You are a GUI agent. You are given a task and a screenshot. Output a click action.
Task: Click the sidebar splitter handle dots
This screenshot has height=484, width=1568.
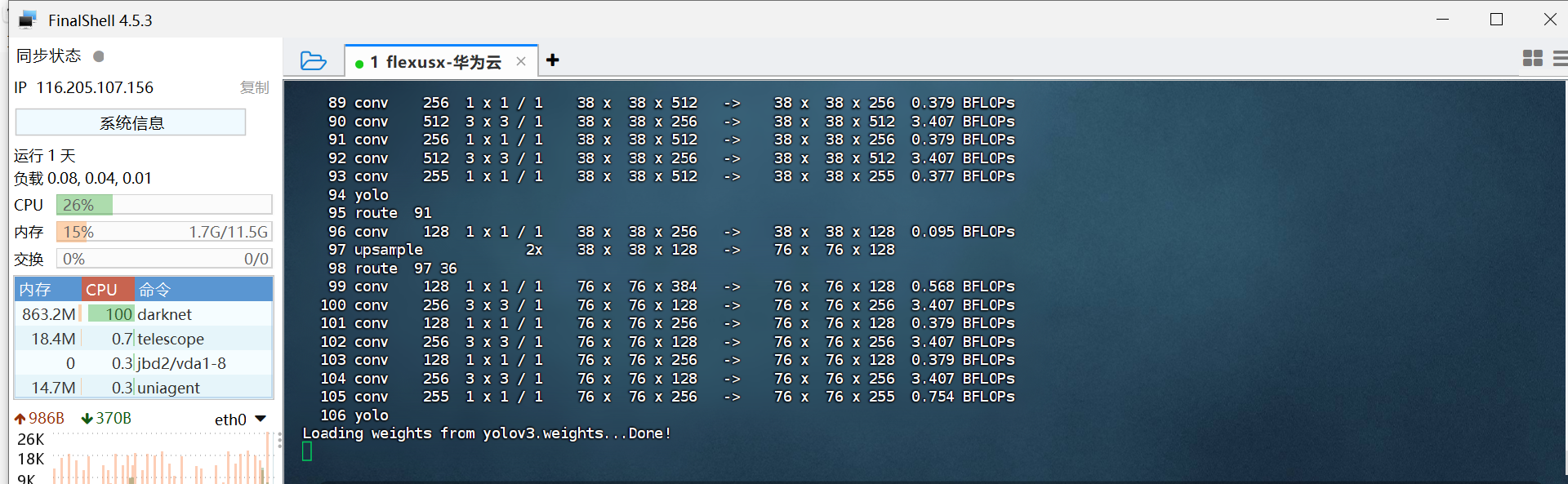point(280,441)
